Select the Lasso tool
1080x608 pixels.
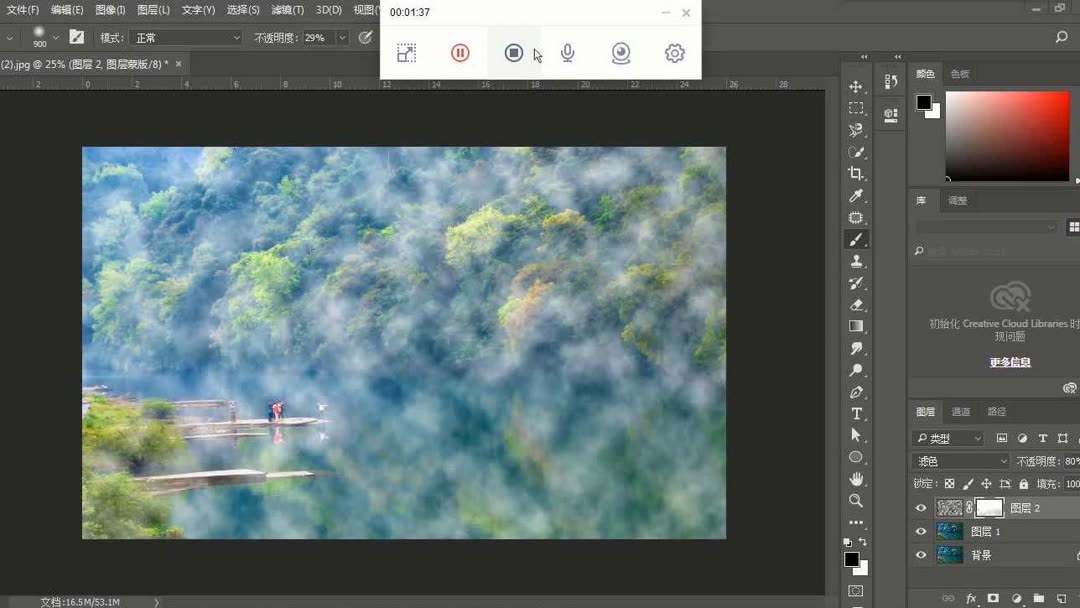(x=856, y=129)
